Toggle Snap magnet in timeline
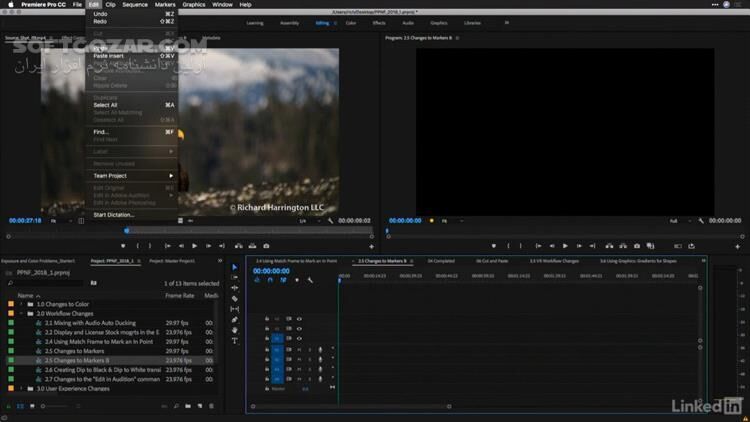This screenshot has width=750, height=422. 270,280
